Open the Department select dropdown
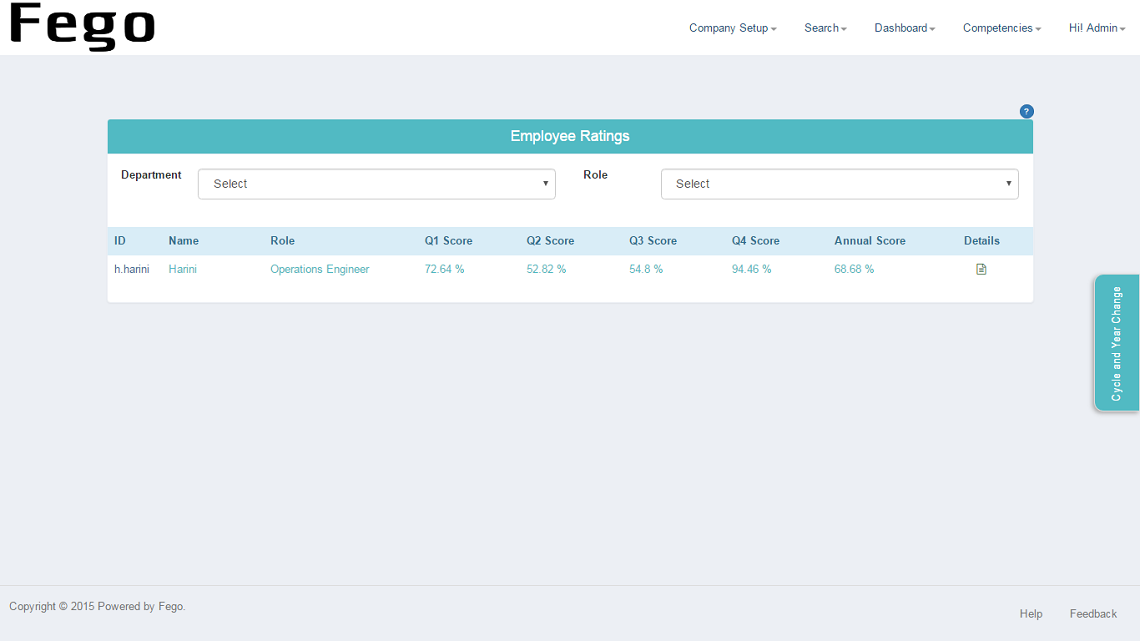The image size is (1140, 641). pos(376,184)
